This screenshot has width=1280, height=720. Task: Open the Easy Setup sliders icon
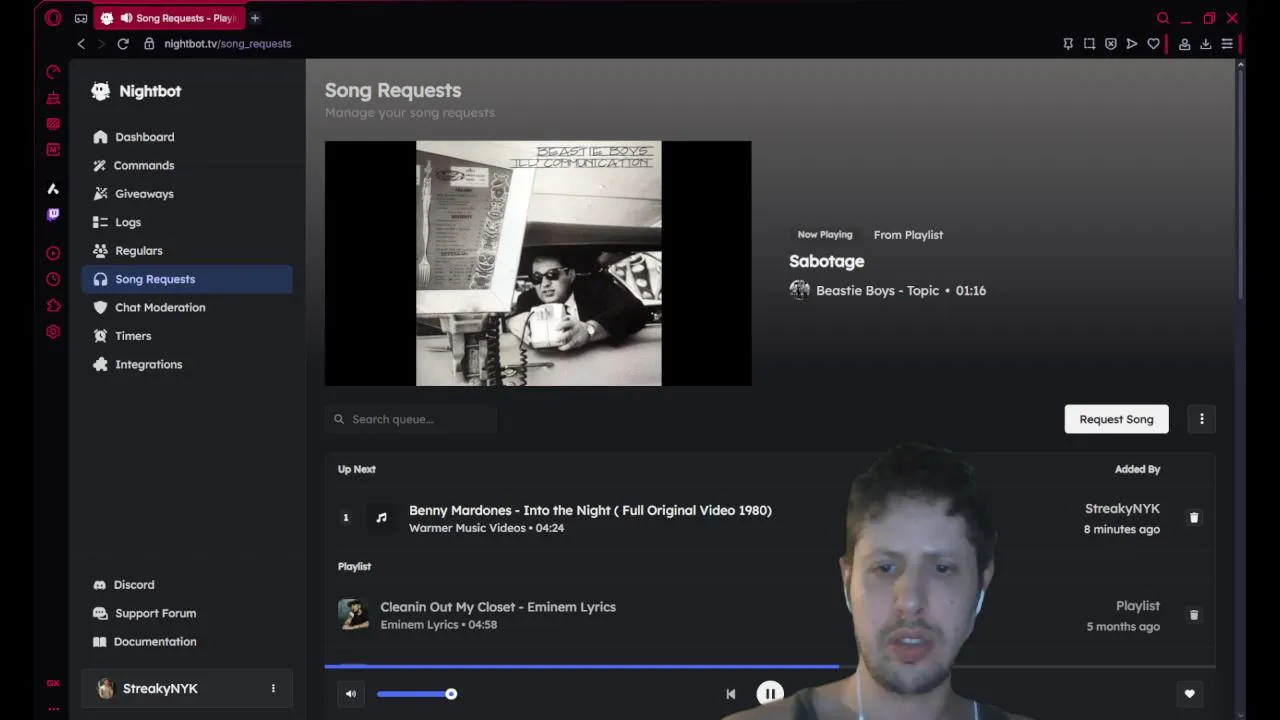click(x=1227, y=44)
